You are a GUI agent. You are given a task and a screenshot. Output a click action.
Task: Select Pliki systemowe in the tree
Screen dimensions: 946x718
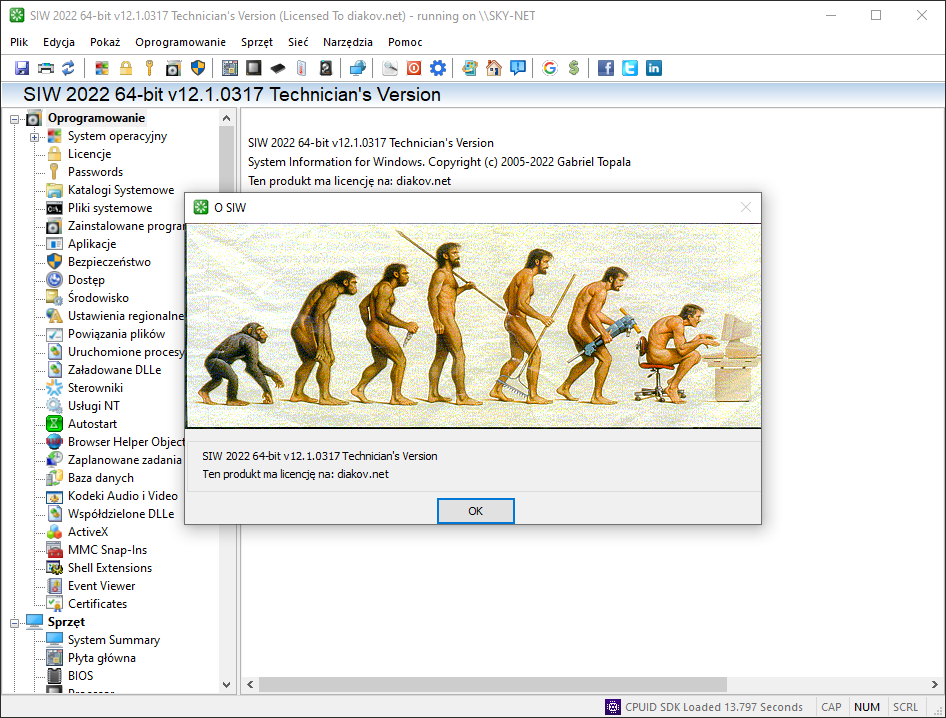click(x=110, y=208)
